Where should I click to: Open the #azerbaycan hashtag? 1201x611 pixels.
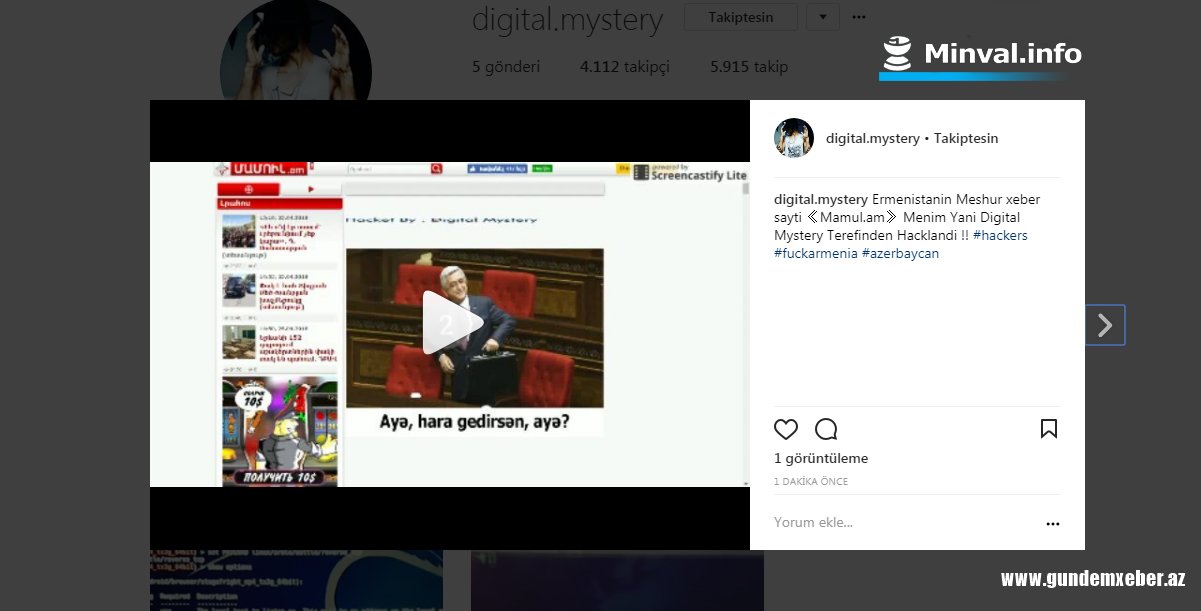coord(900,253)
